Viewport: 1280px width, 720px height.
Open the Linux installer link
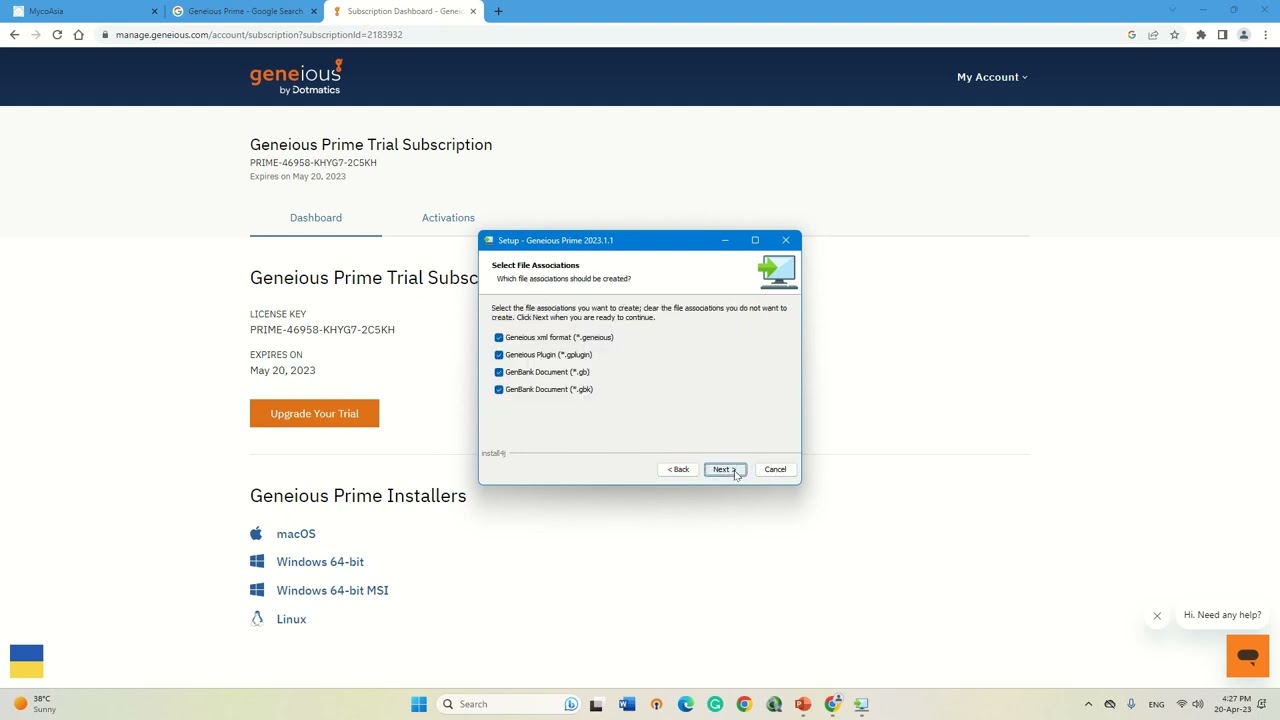291,619
